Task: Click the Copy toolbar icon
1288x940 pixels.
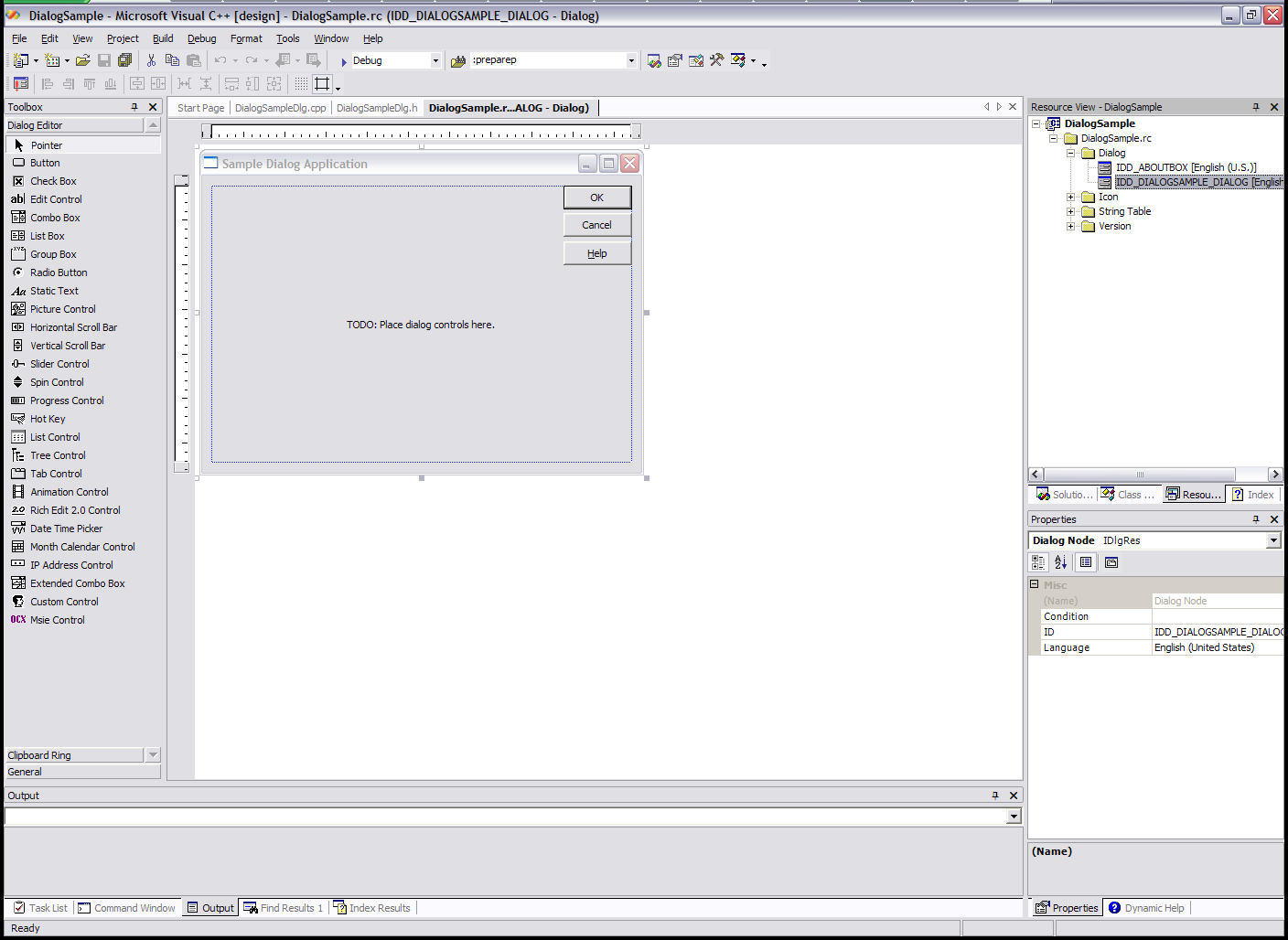Action: point(172,60)
